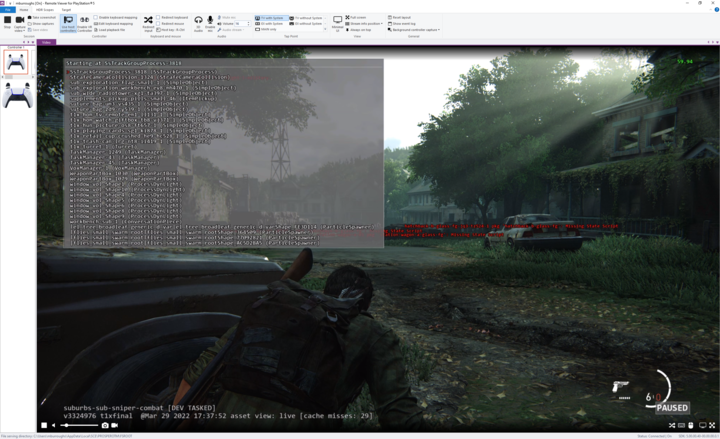Check Redirect keyboard option

point(172,17)
